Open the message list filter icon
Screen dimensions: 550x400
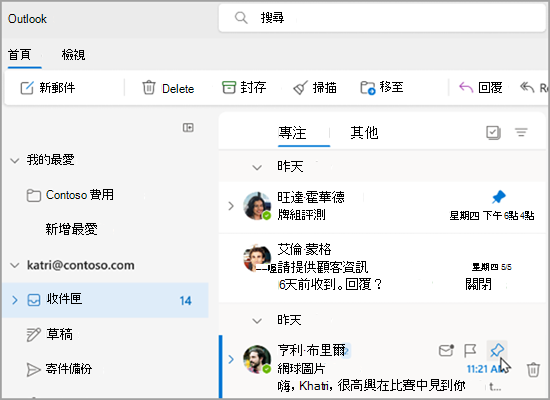521,132
